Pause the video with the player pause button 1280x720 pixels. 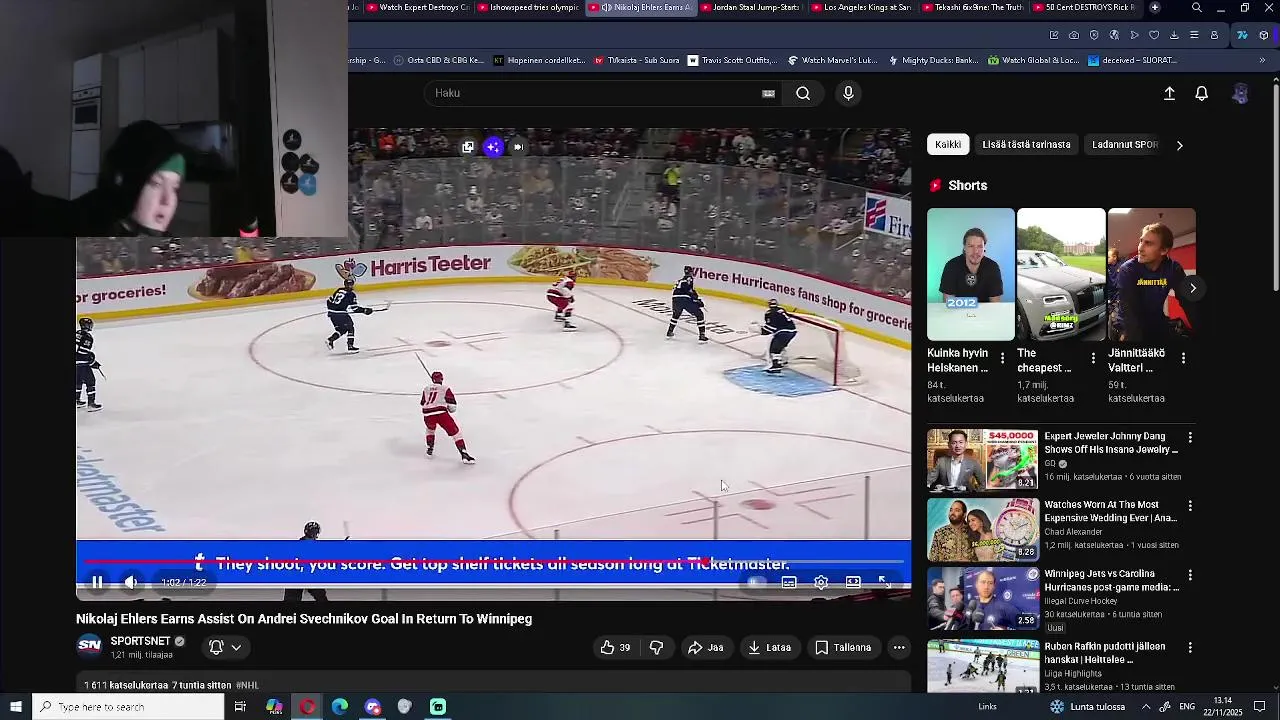[97, 582]
